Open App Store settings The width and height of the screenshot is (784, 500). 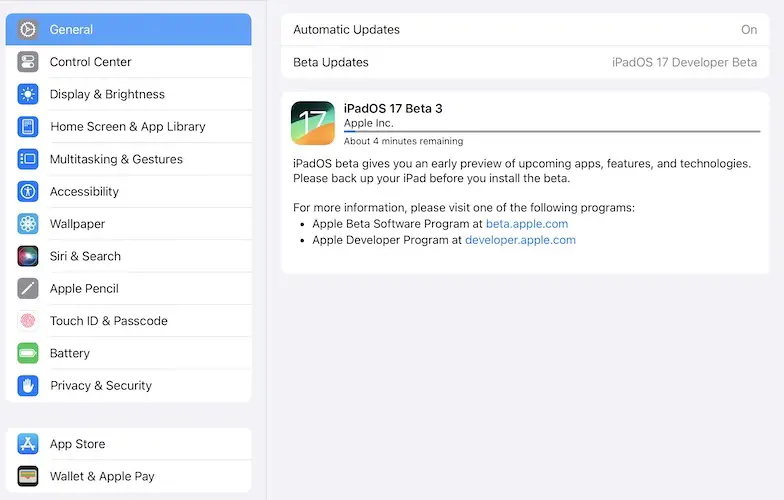(78, 444)
